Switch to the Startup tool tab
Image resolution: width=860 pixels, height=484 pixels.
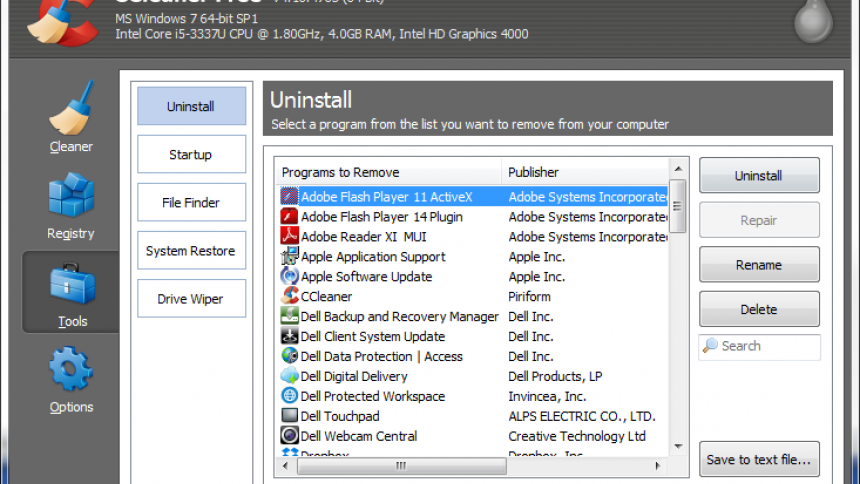[191, 154]
